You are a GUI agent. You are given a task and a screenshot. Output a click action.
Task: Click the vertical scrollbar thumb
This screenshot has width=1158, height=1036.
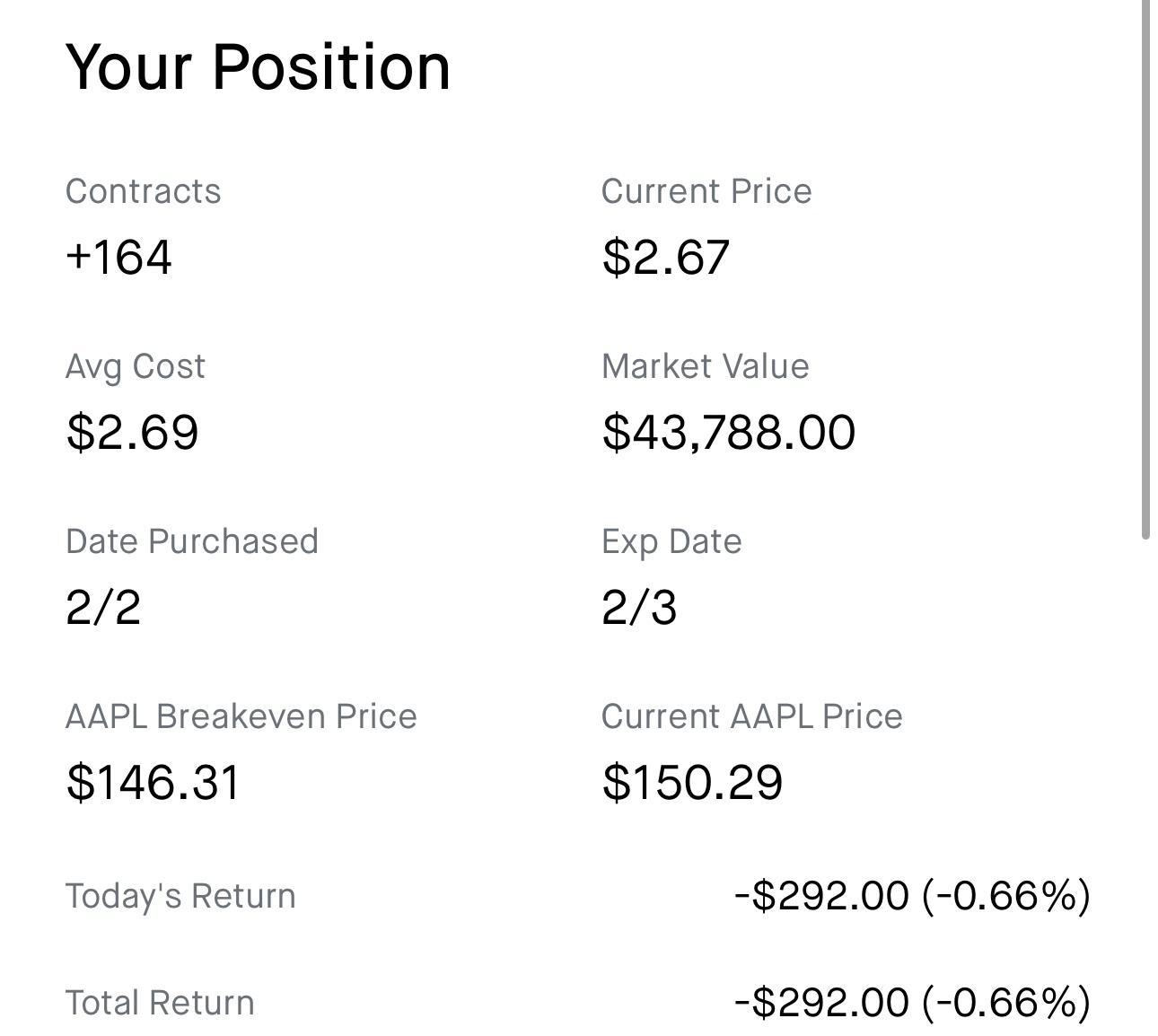point(1145,269)
